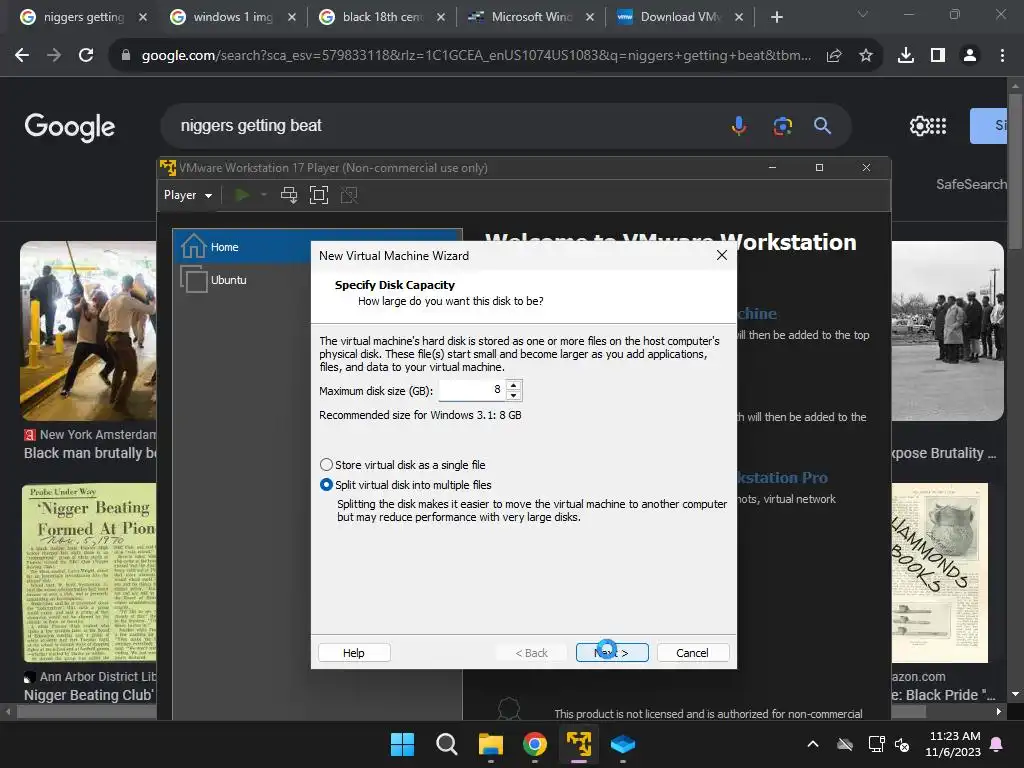Toggle Chrome side panel icon
Image resolution: width=1024 pixels, height=768 pixels.
tap(938, 56)
